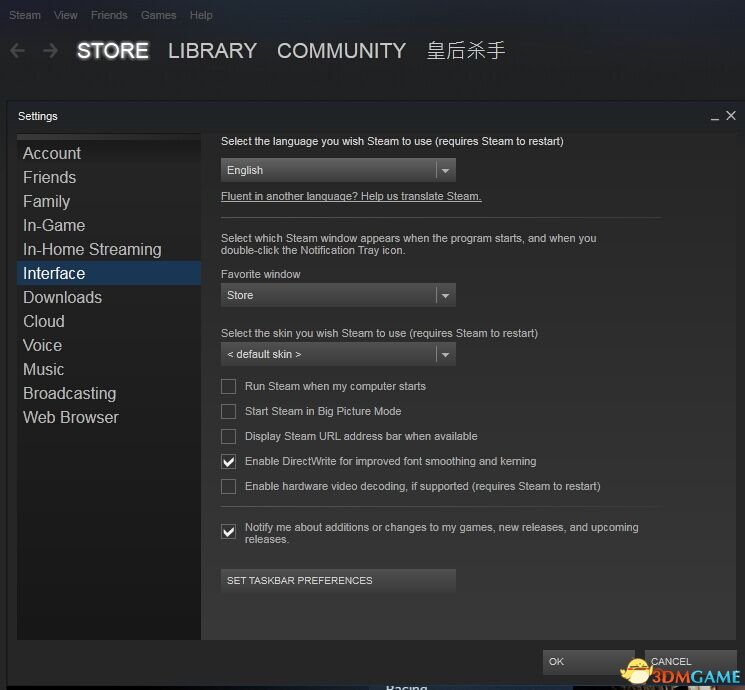
Task: Open the default skin dropdown
Action: (338, 354)
